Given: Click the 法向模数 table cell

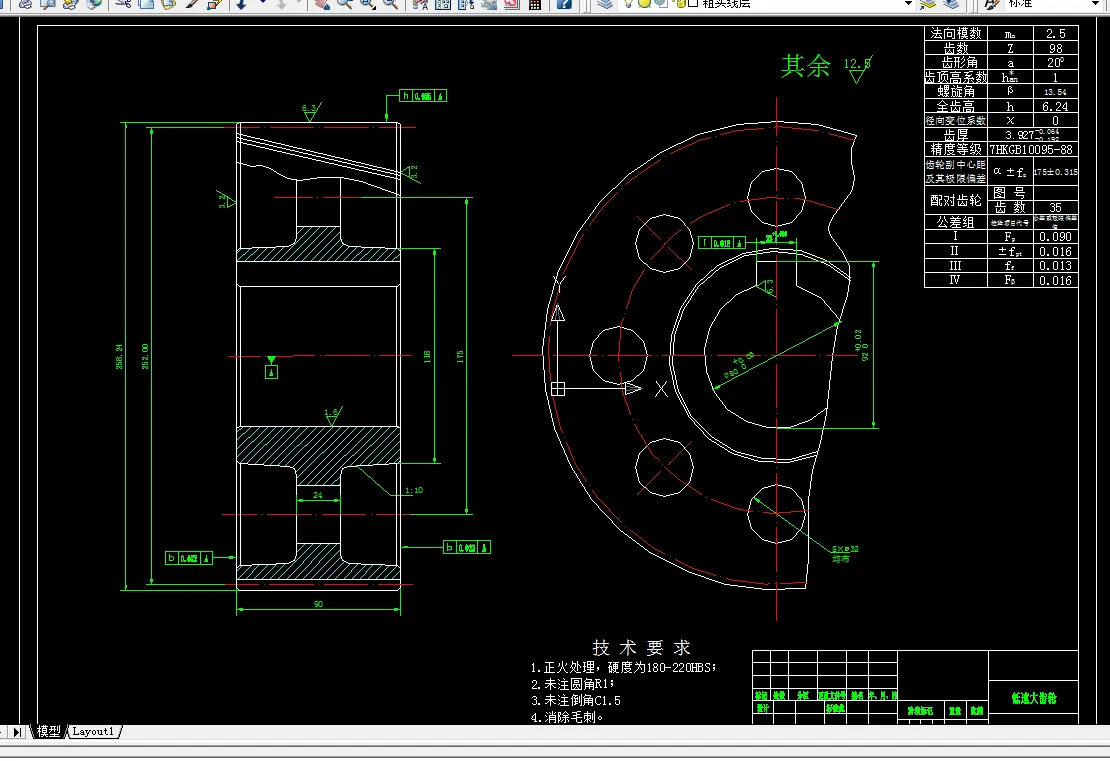Looking at the screenshot, I should click(x=956, y=33).
